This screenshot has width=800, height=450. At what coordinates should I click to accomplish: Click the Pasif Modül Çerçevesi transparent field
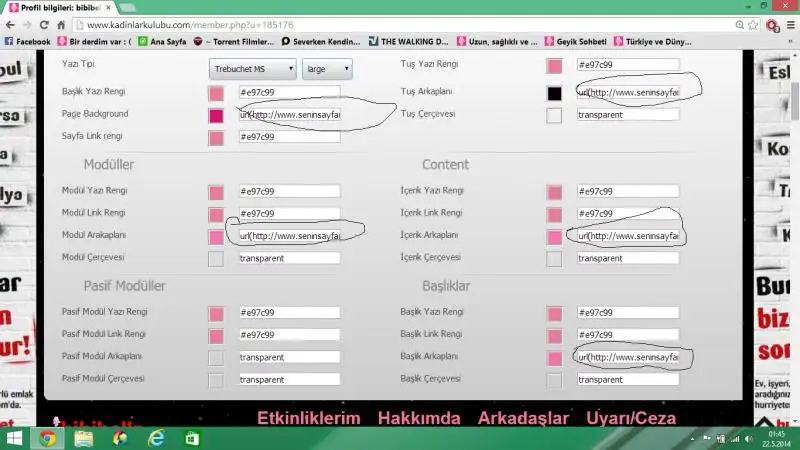tap(289, 380)
